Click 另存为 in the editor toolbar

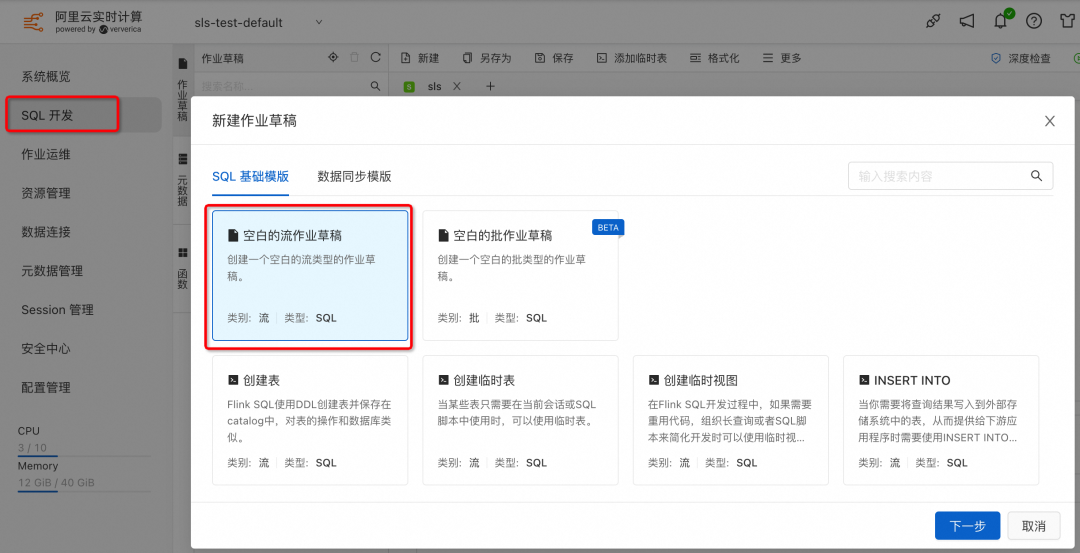[488, 59]
